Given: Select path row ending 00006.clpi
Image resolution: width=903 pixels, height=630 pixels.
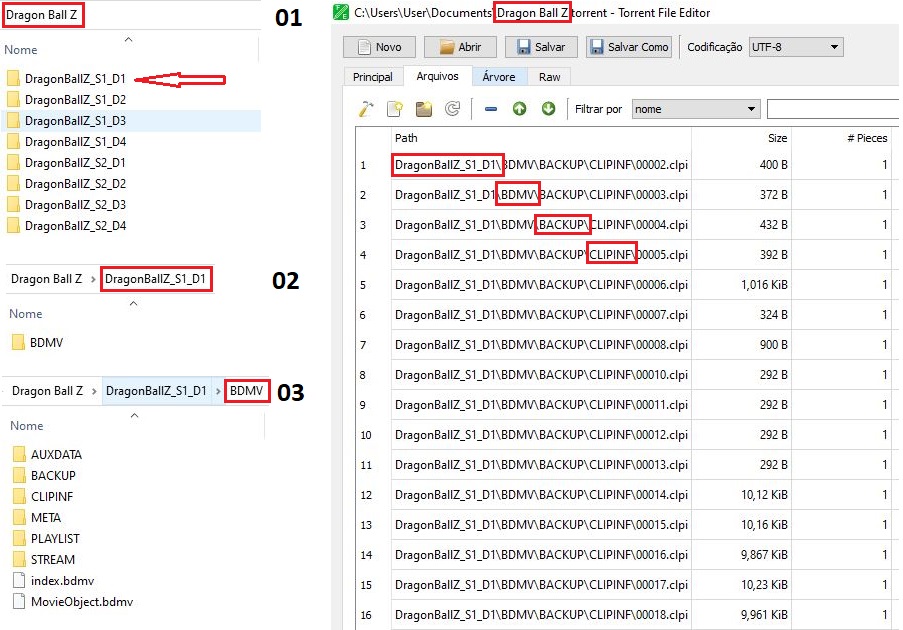Looking at the screenshot, I should click(541, 285).
